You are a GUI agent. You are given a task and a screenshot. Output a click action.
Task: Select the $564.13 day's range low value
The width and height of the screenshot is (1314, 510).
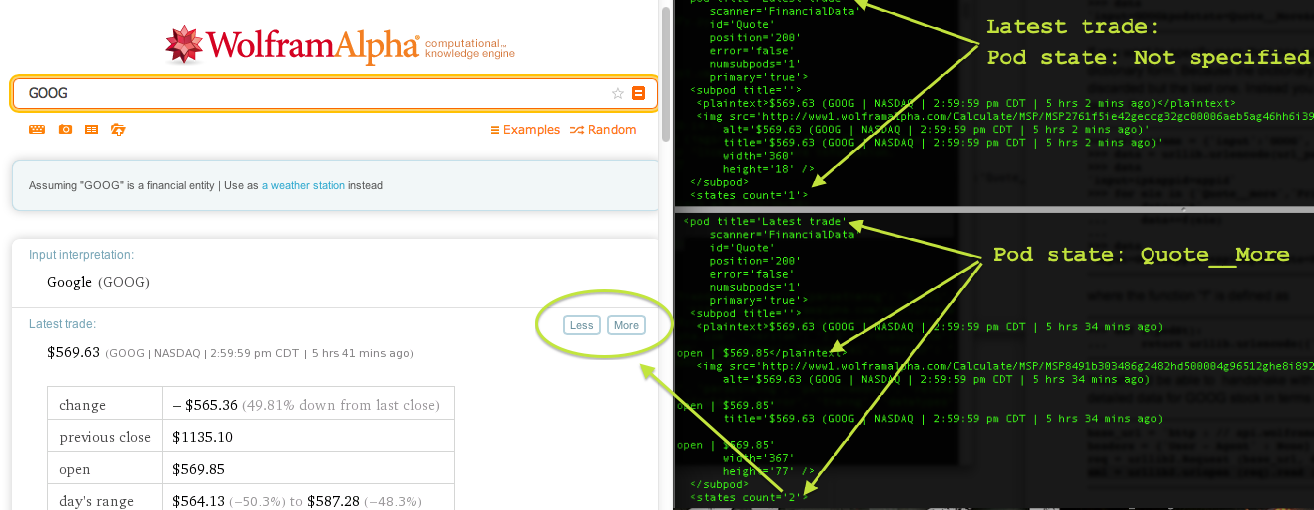click(199, 501)
